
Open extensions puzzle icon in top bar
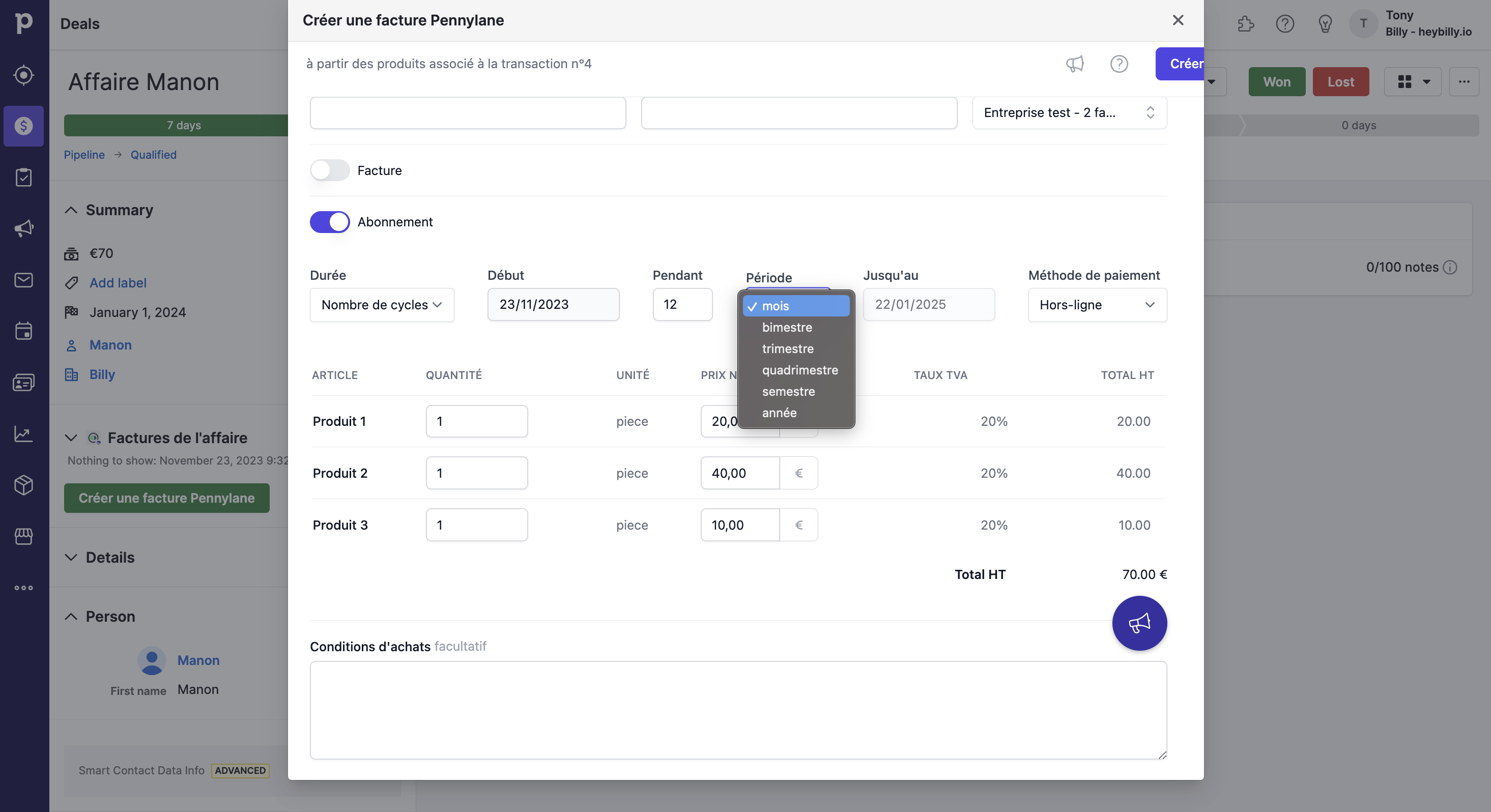coord(1246,24)
